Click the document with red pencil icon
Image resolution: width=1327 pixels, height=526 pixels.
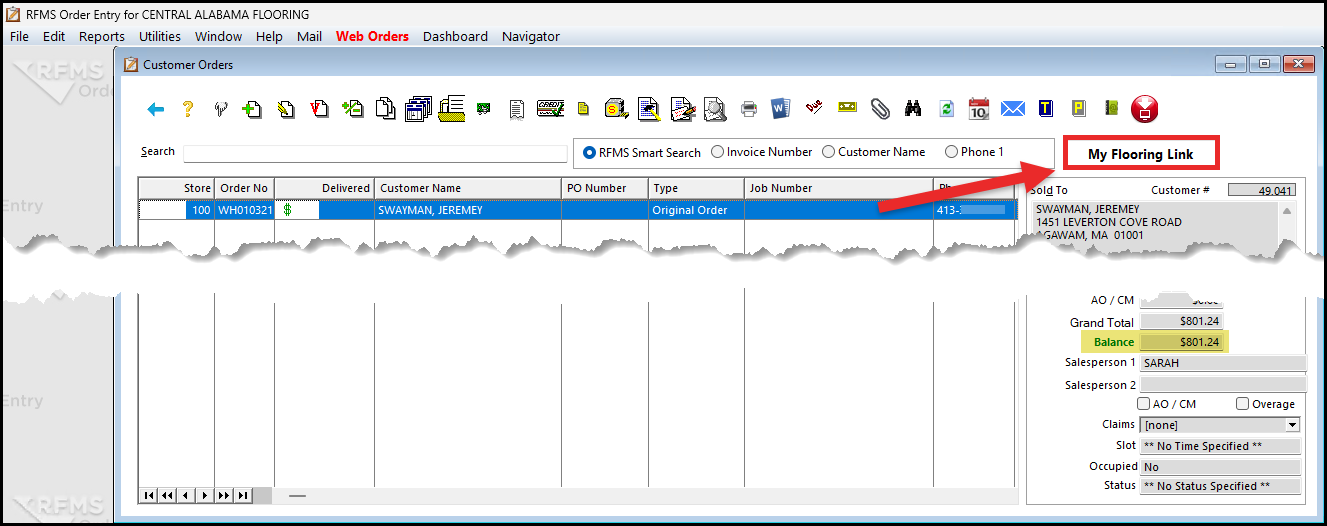pyautogui.click(x=681, y=109)
